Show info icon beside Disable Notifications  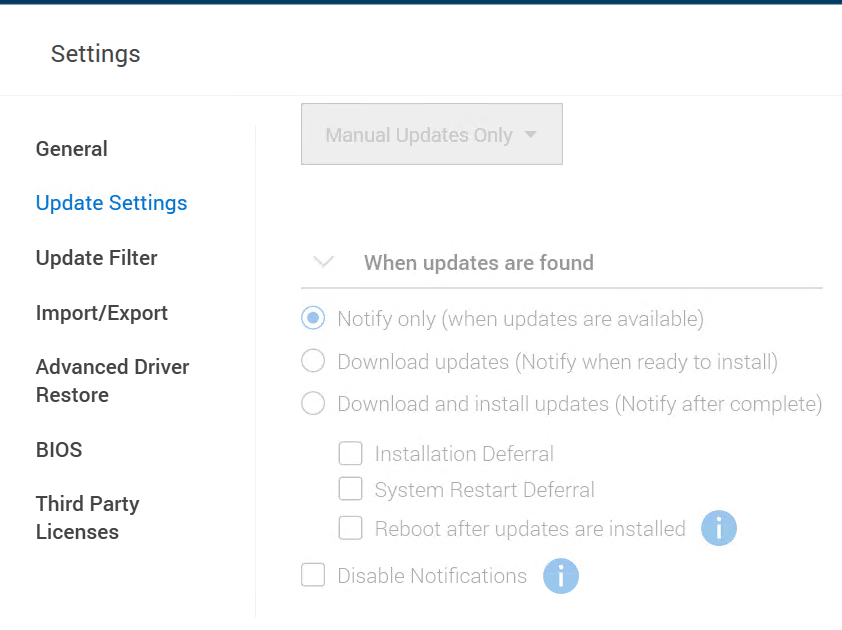(561, 576)
